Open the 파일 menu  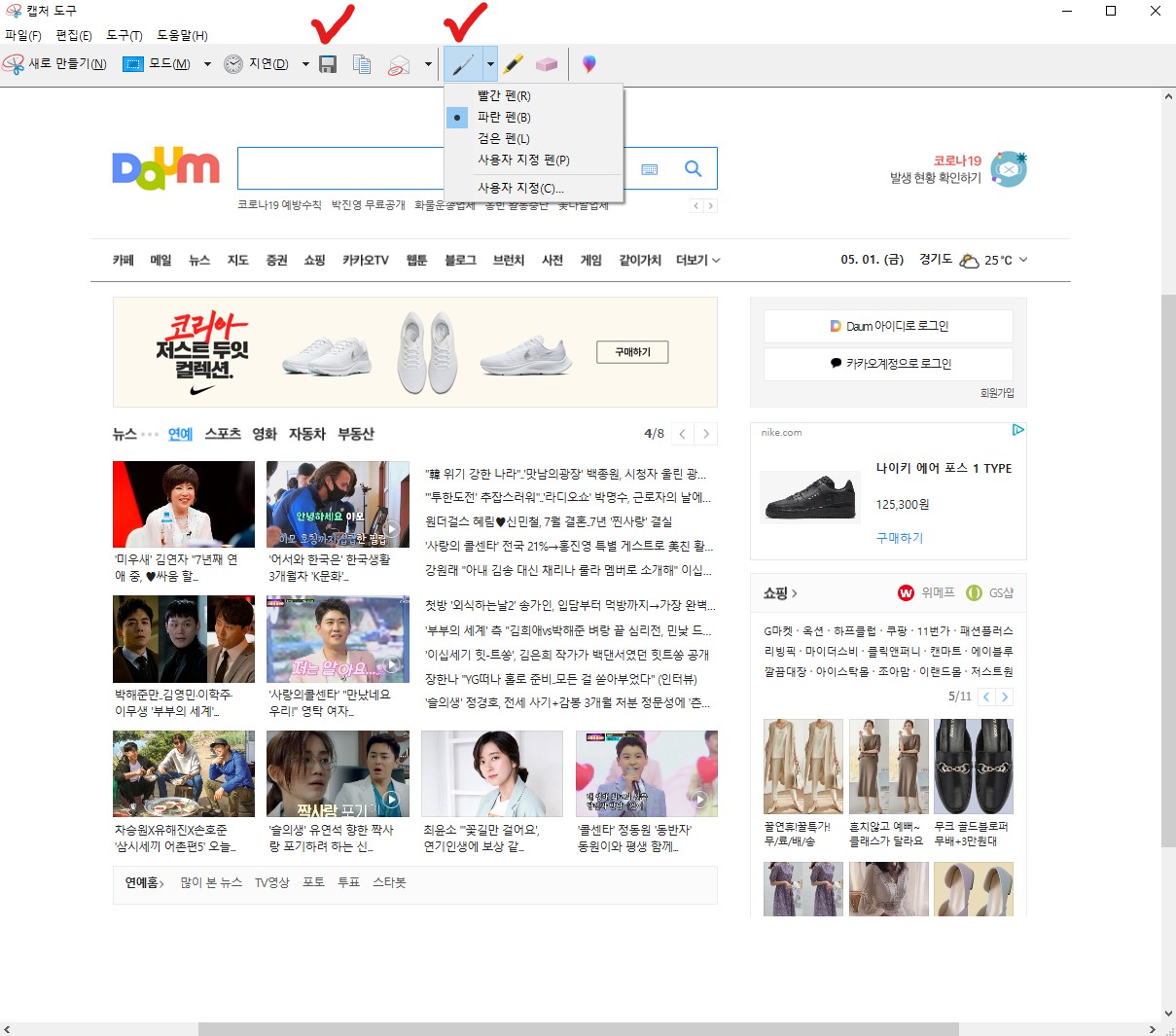tap(23, 35)
